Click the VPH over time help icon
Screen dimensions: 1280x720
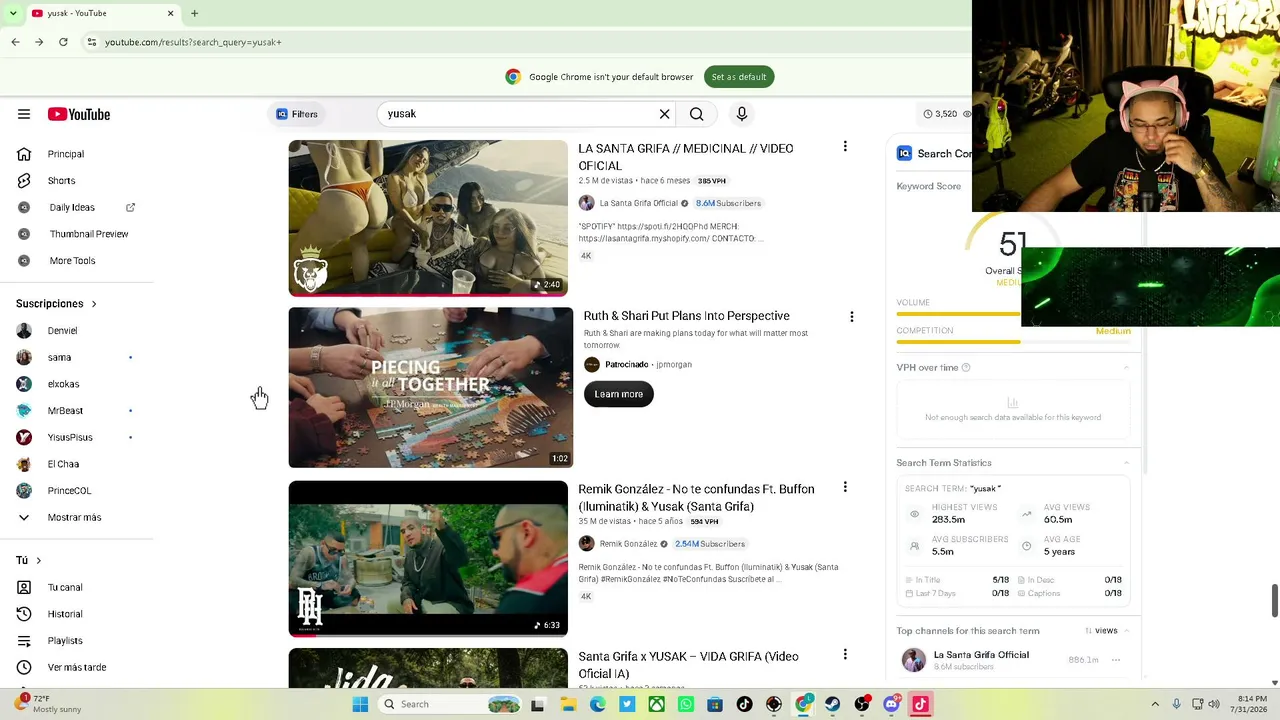click(x=965, y=368)
